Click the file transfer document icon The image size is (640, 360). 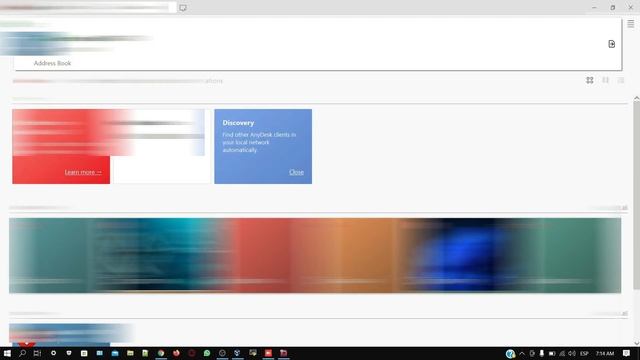click(x=611, y=44)
